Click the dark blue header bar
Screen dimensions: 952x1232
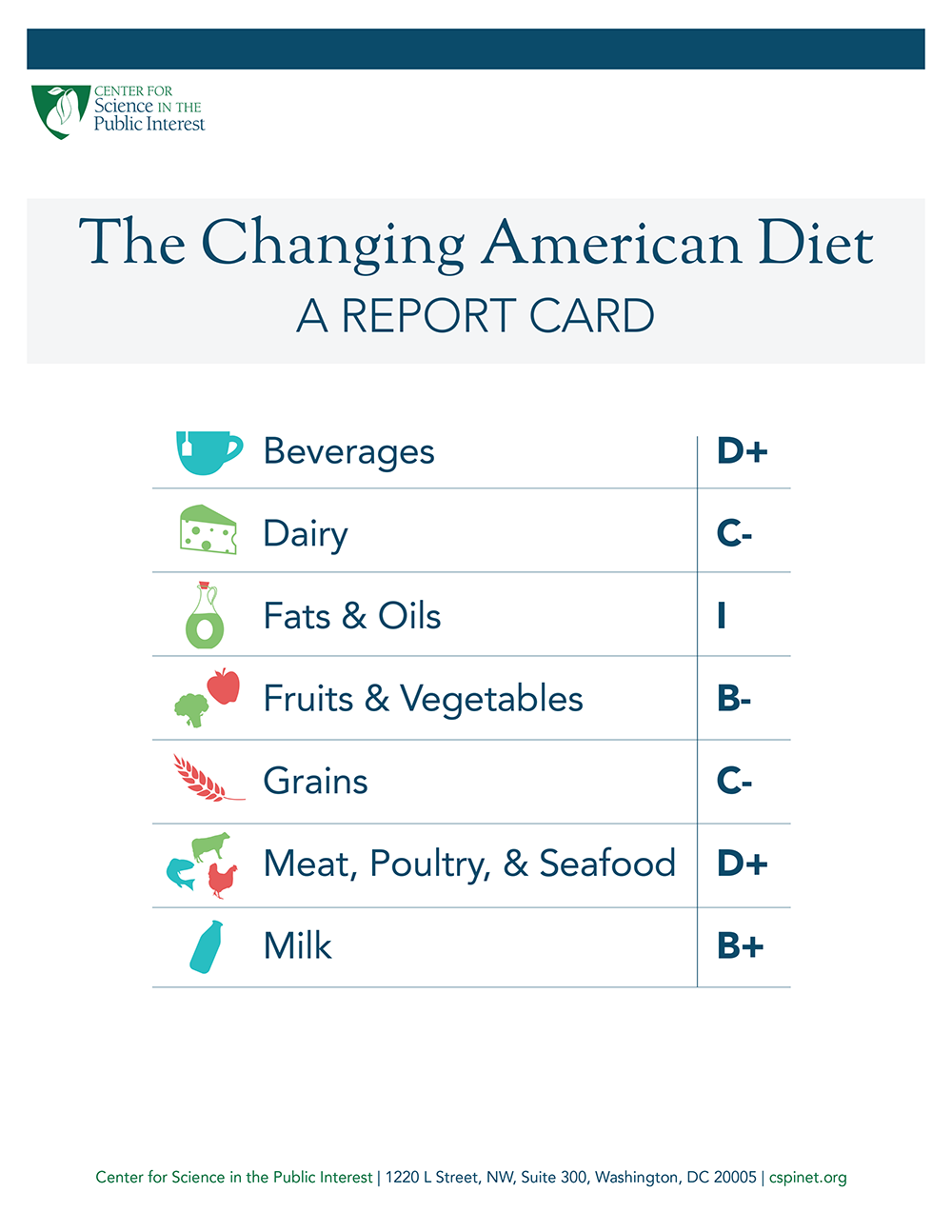[476, 49]
